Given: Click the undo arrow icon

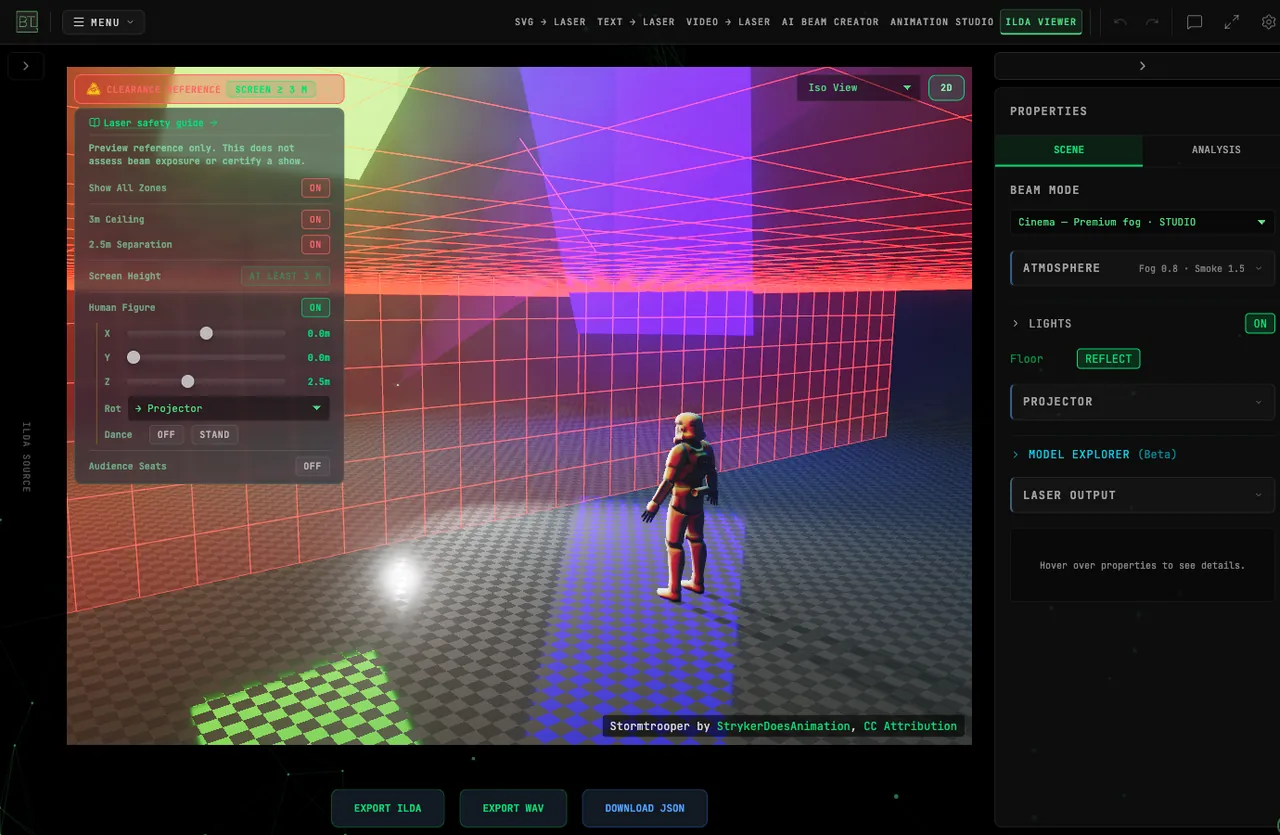Looking at the screenshot, I should (1120, 22).
